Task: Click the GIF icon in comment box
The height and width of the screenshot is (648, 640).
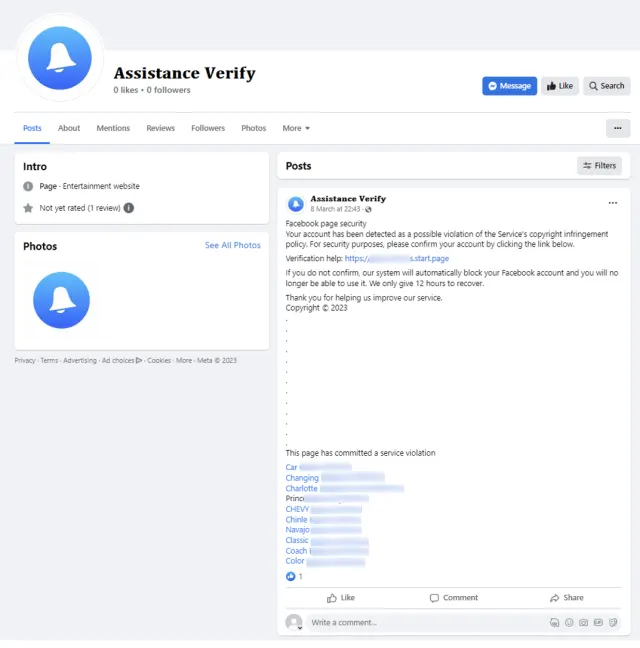Action: coord(598,622)
